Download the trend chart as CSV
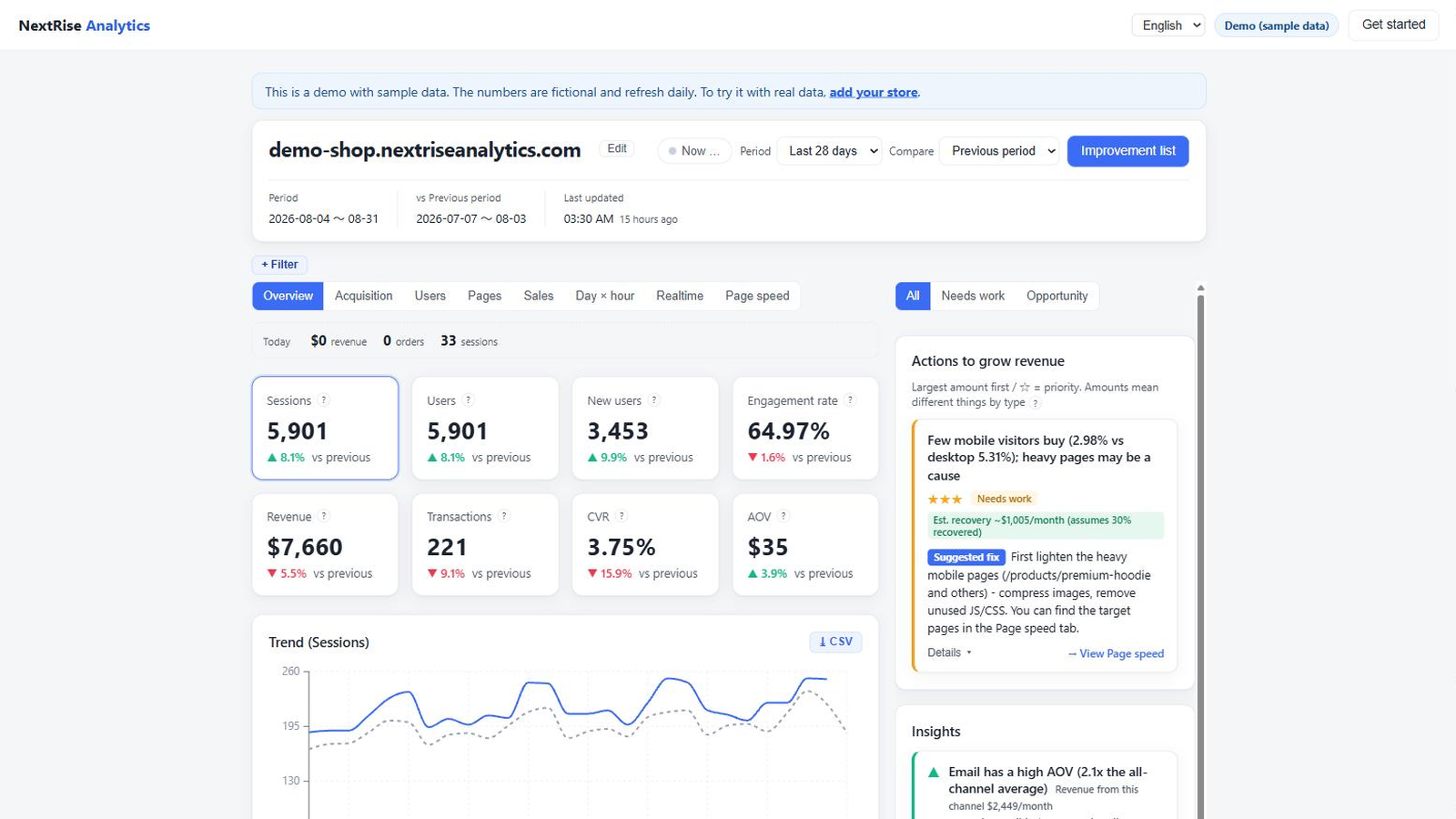1456x819 pixels. tap(835, 642)
